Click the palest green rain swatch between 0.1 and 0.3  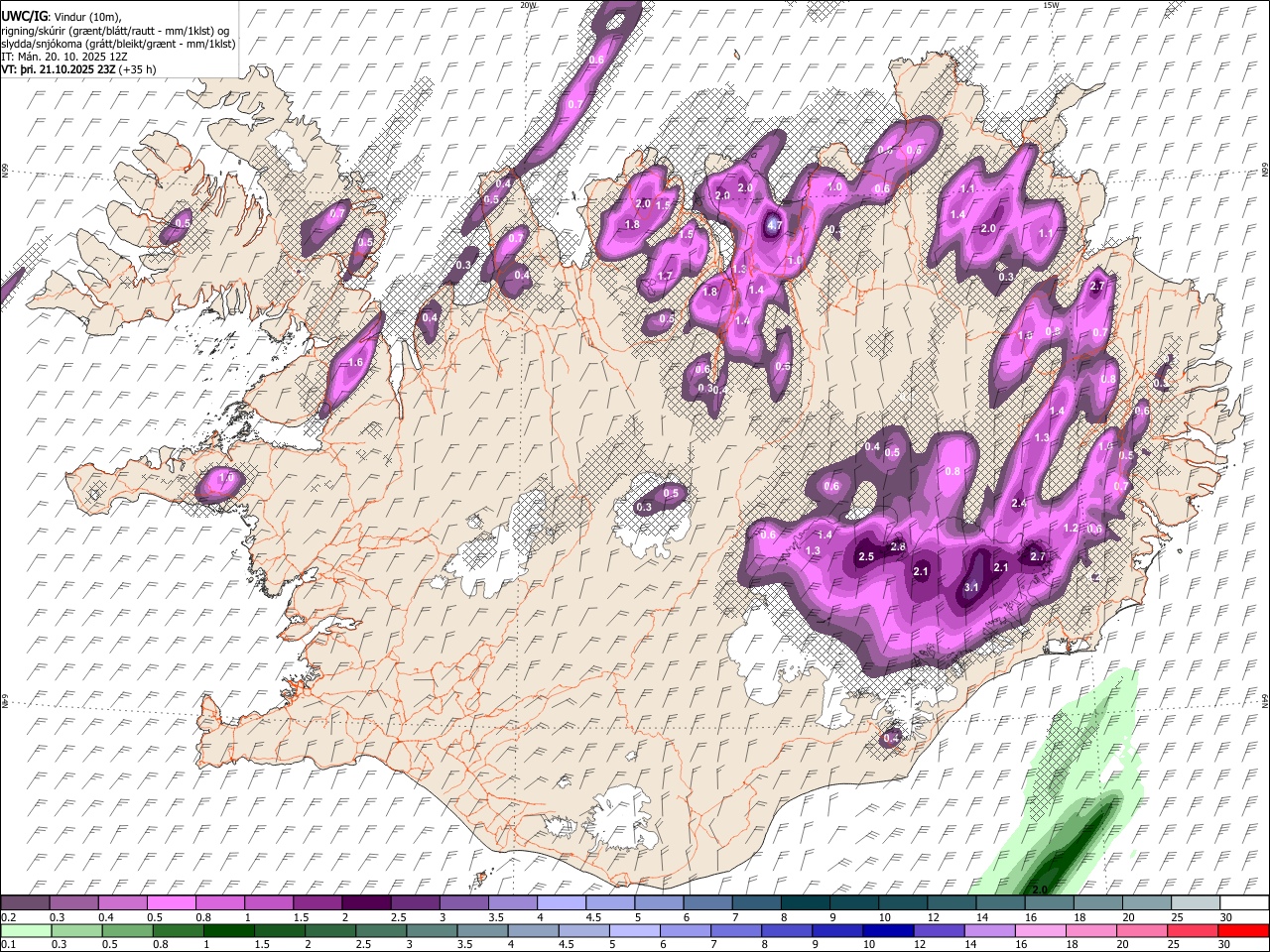(26, 930)
